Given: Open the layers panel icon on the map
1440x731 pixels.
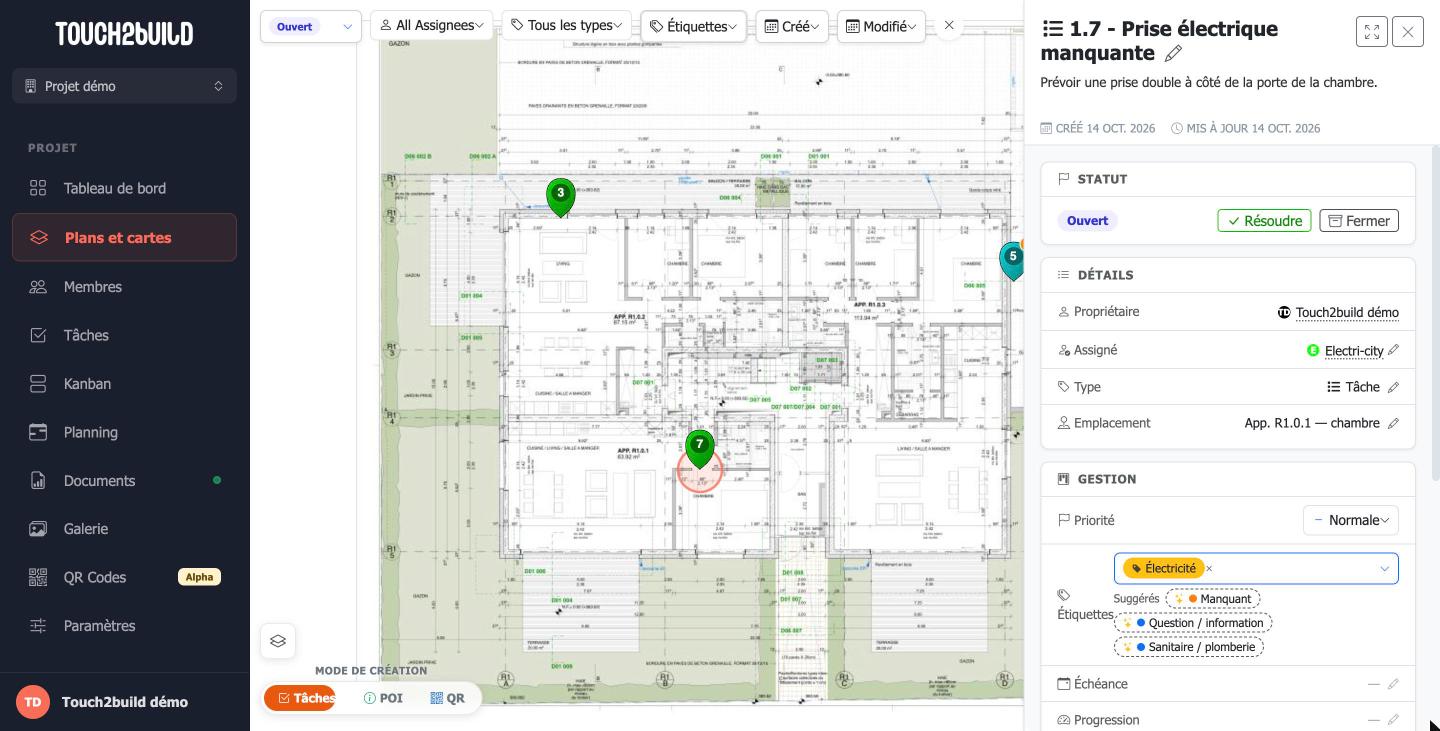Looking at the screenshot, I should [x=278, y=641].
